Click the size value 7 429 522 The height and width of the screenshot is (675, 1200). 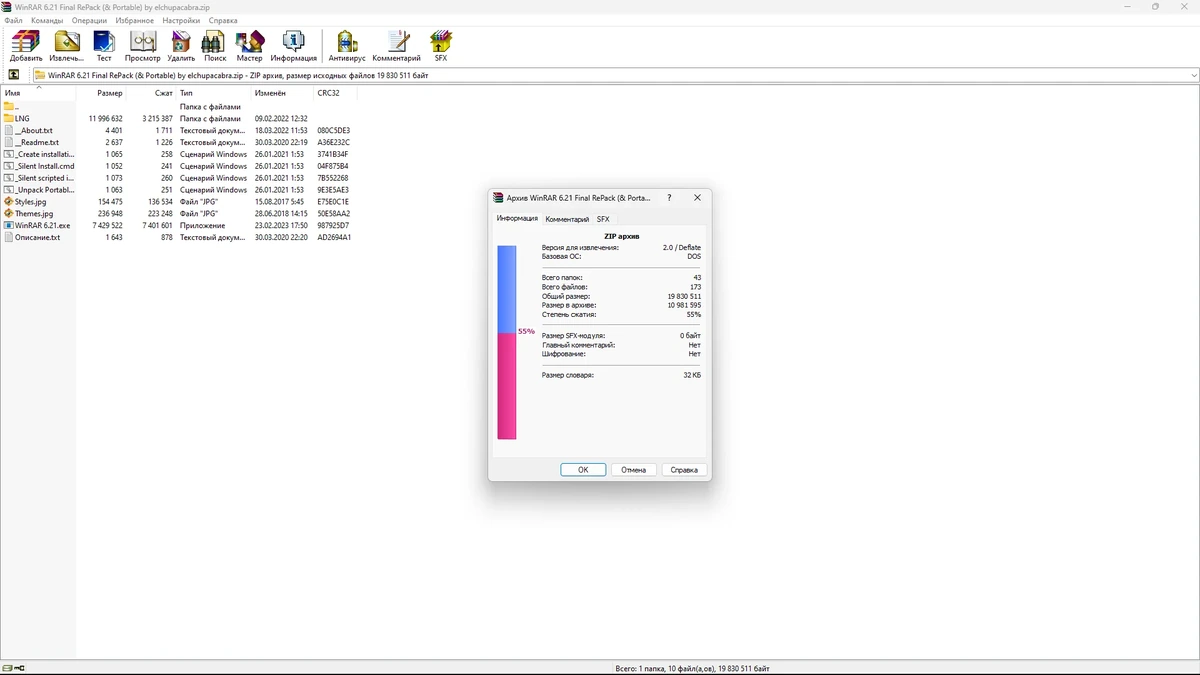[107, 226]
